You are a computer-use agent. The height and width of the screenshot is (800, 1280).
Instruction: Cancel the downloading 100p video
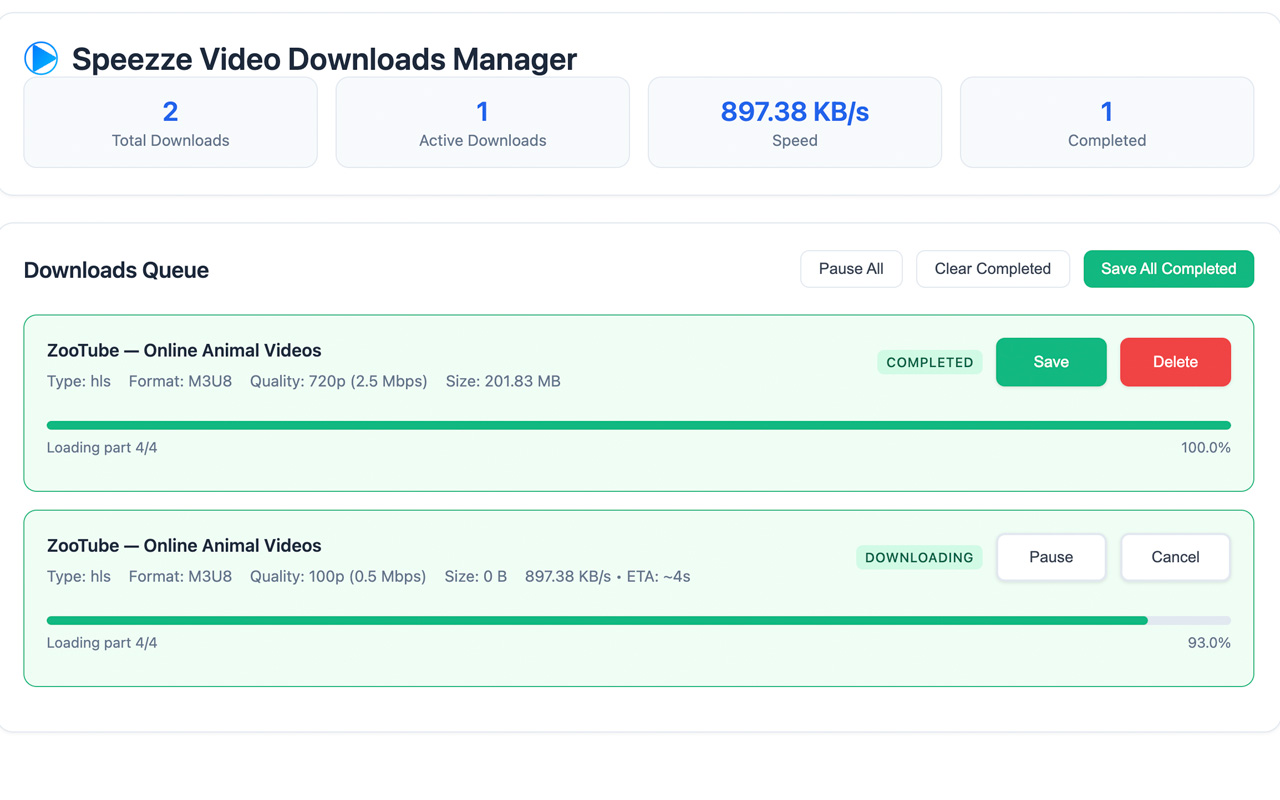(1174, 557)
